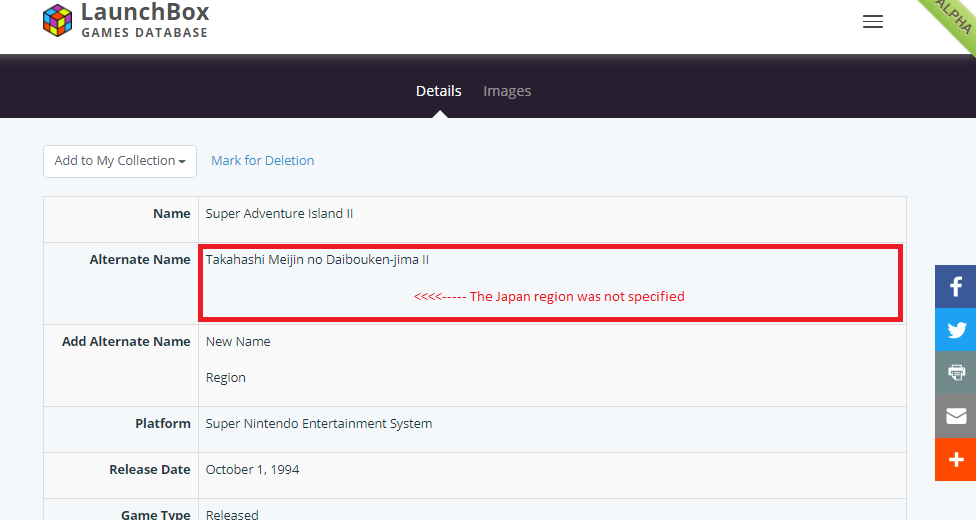
Task: Click the Released game type value
Action: [x=232, y=514]
